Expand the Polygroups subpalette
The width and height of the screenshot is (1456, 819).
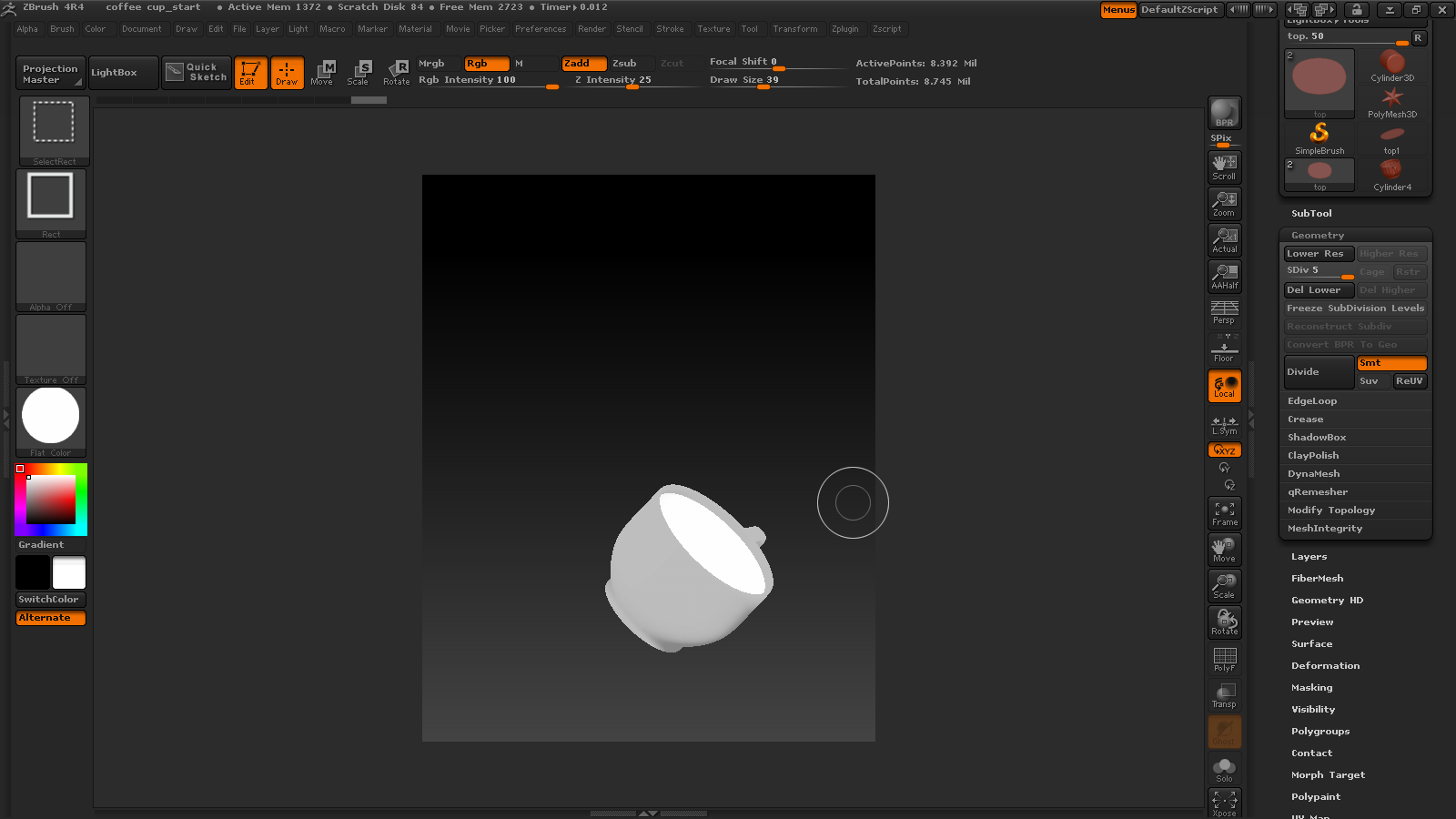(1320, 731)
